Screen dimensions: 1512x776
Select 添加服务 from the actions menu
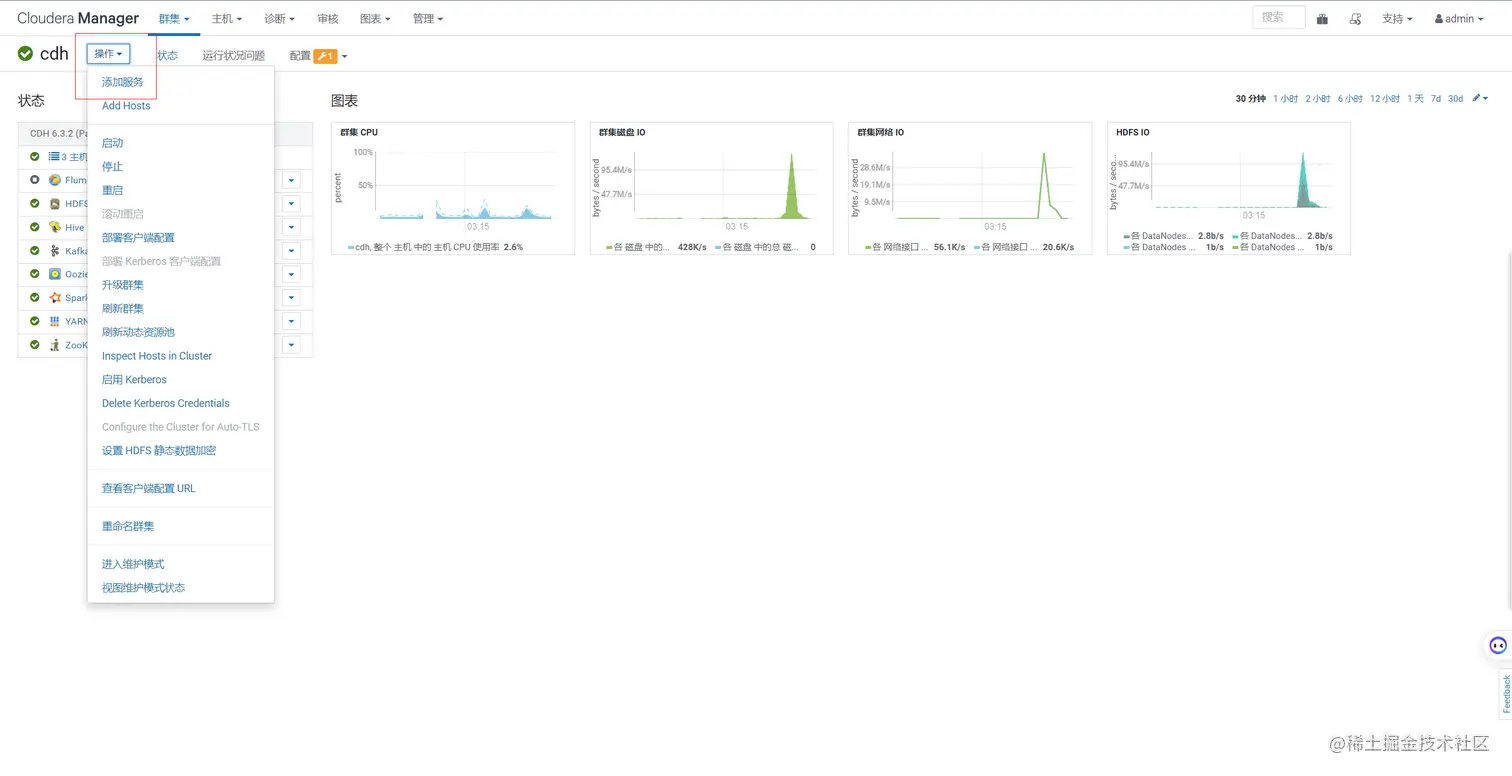(123, 82)
